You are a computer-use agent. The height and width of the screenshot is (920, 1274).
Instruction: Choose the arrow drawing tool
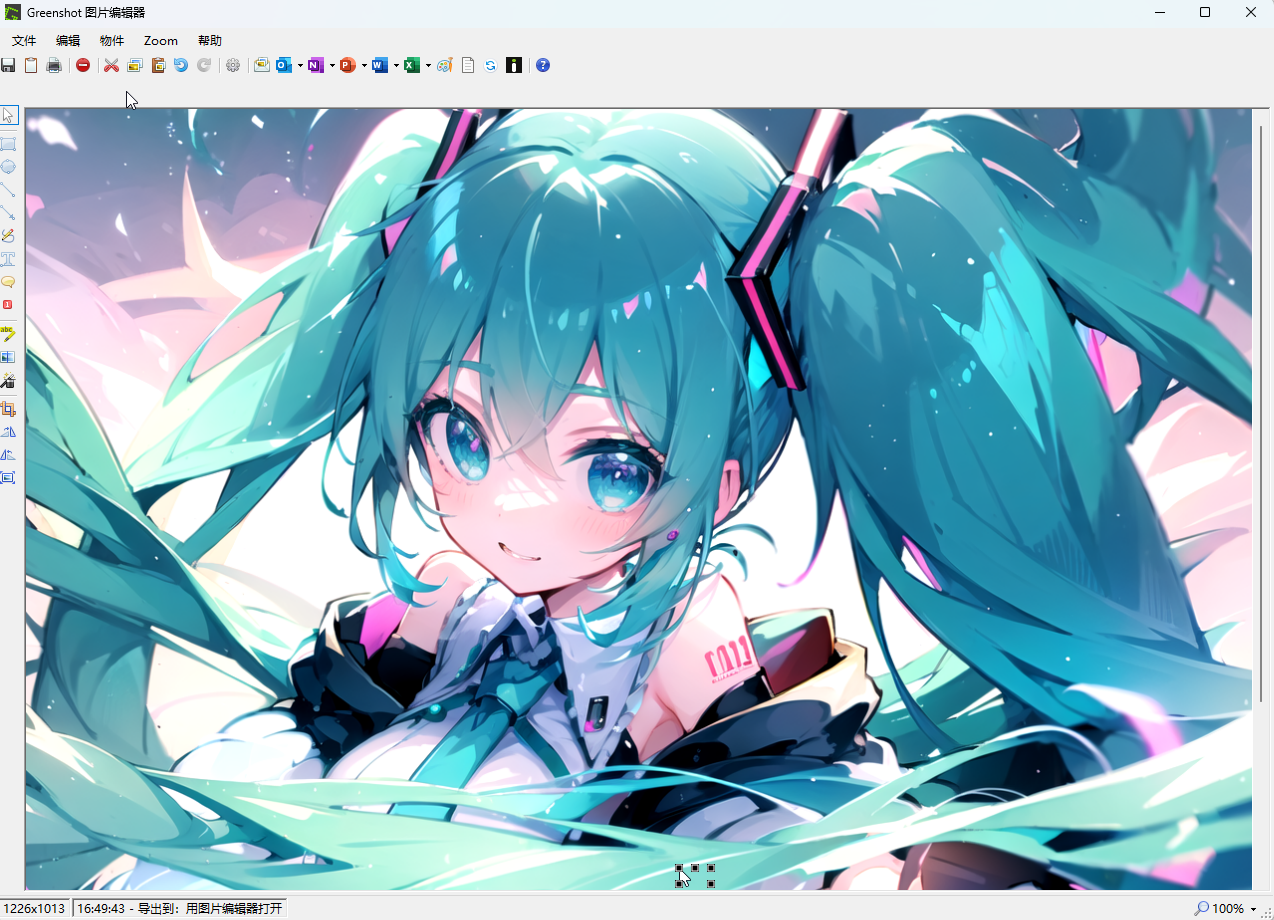tap(8, 213)
